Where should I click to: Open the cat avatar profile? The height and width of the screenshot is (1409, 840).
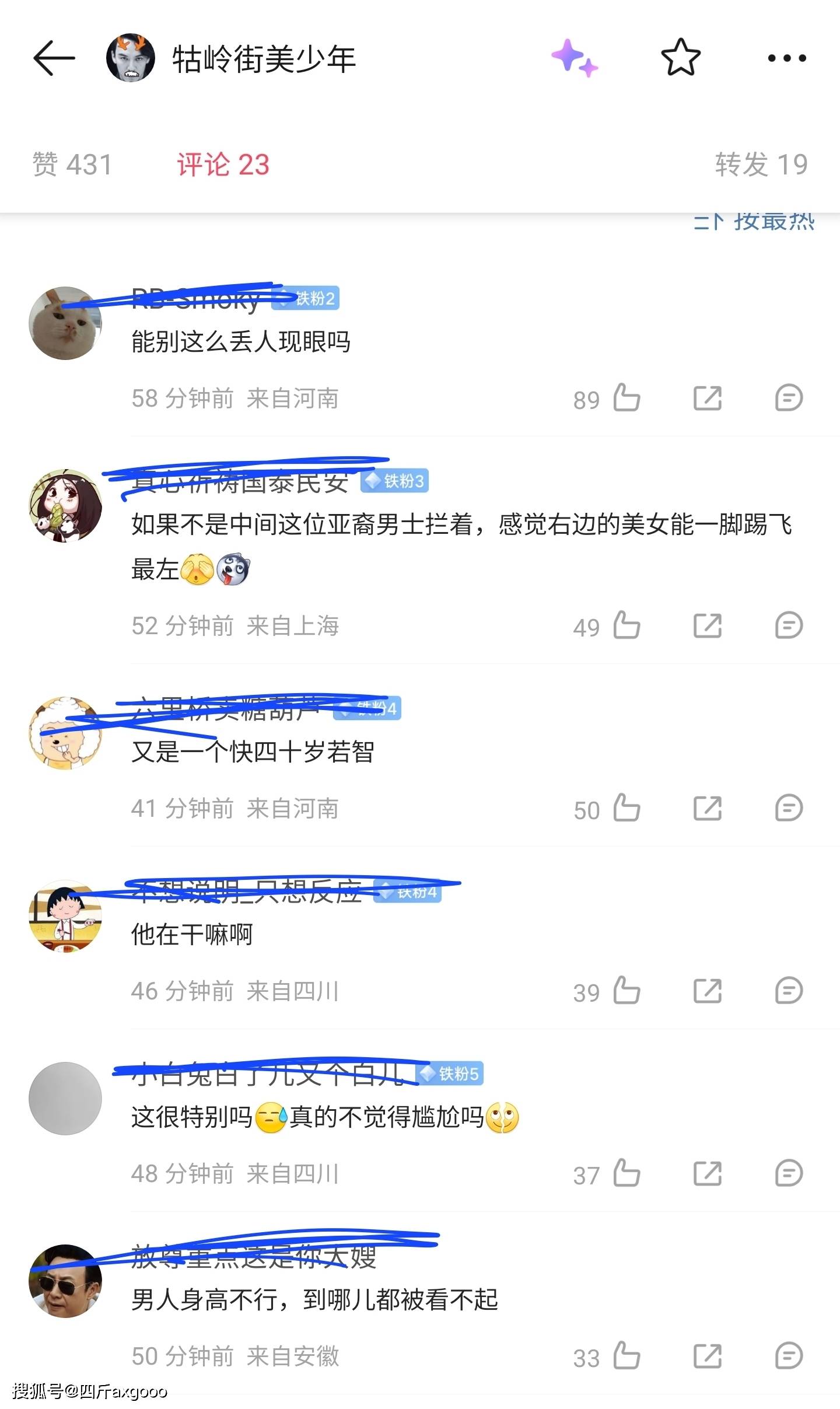click(65, 323)
